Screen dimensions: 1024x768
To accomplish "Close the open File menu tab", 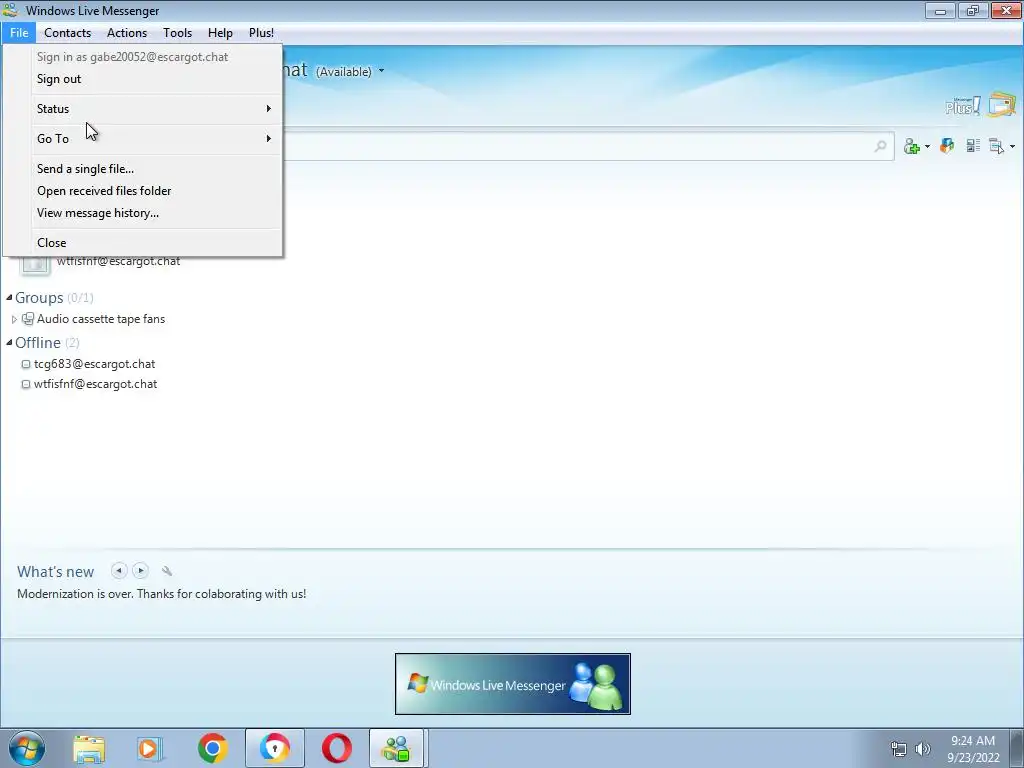I will (19, 33).
